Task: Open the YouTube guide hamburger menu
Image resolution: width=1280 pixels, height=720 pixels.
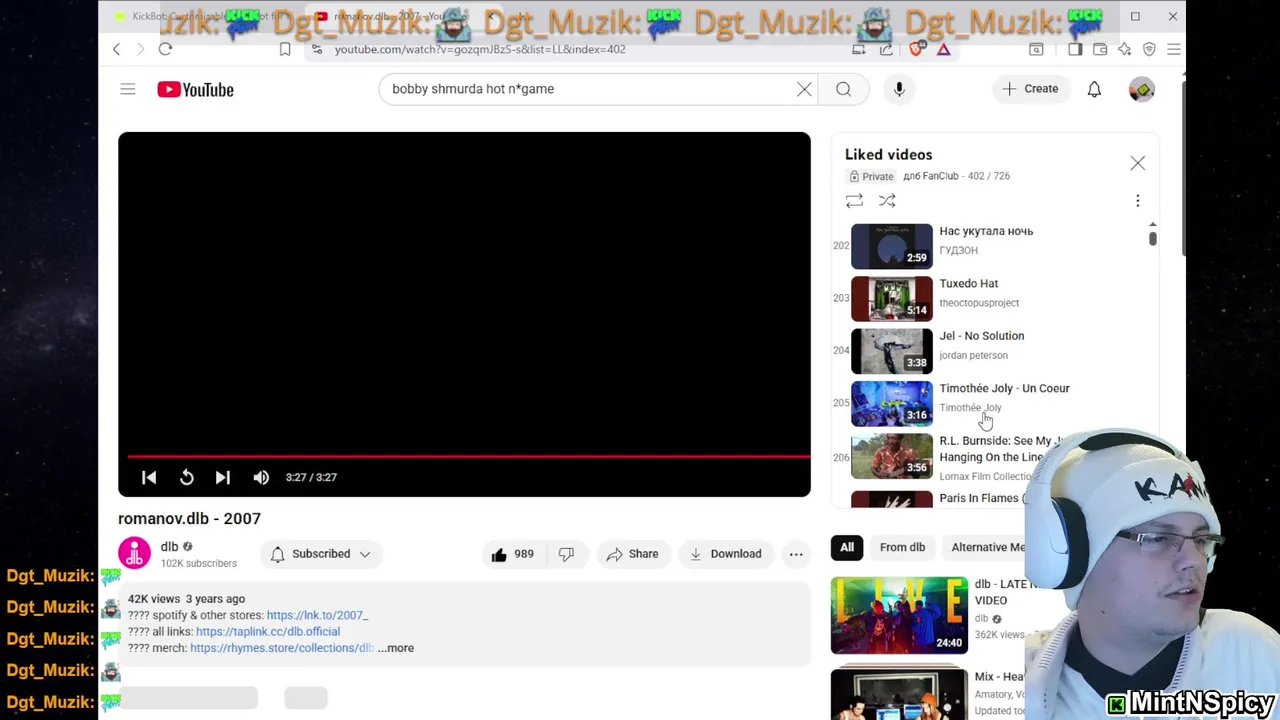Action: tap(128, 89)
